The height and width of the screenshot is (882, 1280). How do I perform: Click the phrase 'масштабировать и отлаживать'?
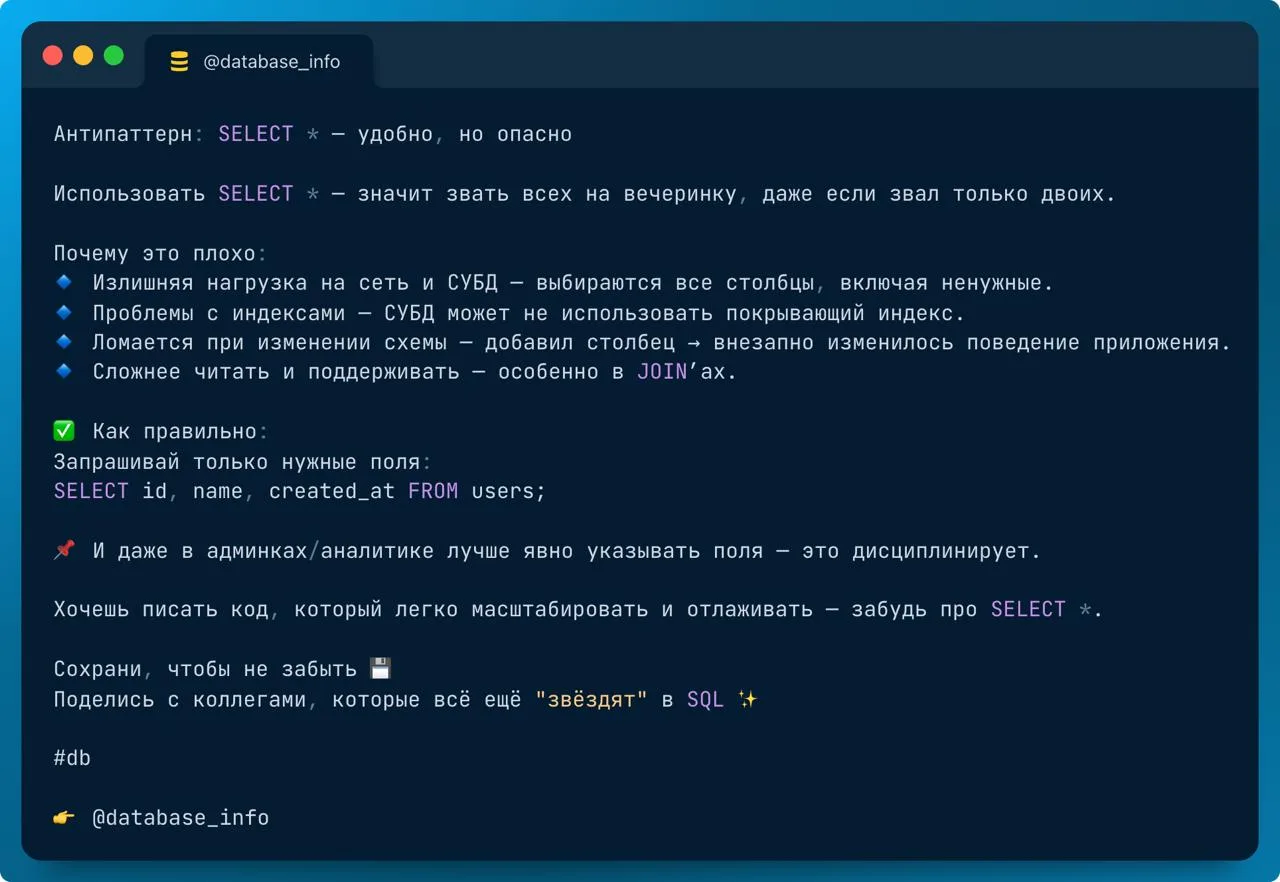642,610
